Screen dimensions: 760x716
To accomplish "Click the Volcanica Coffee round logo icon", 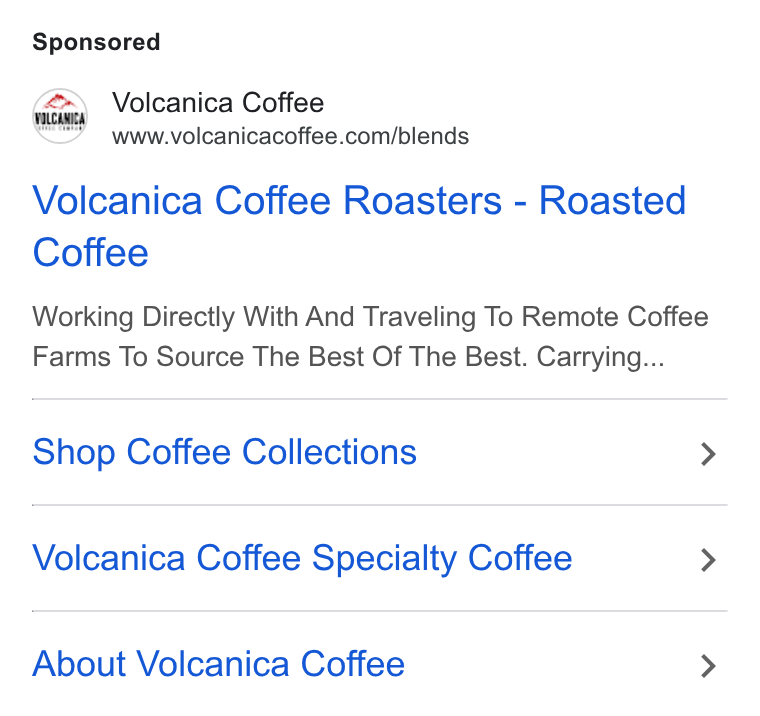I will 60,116.
